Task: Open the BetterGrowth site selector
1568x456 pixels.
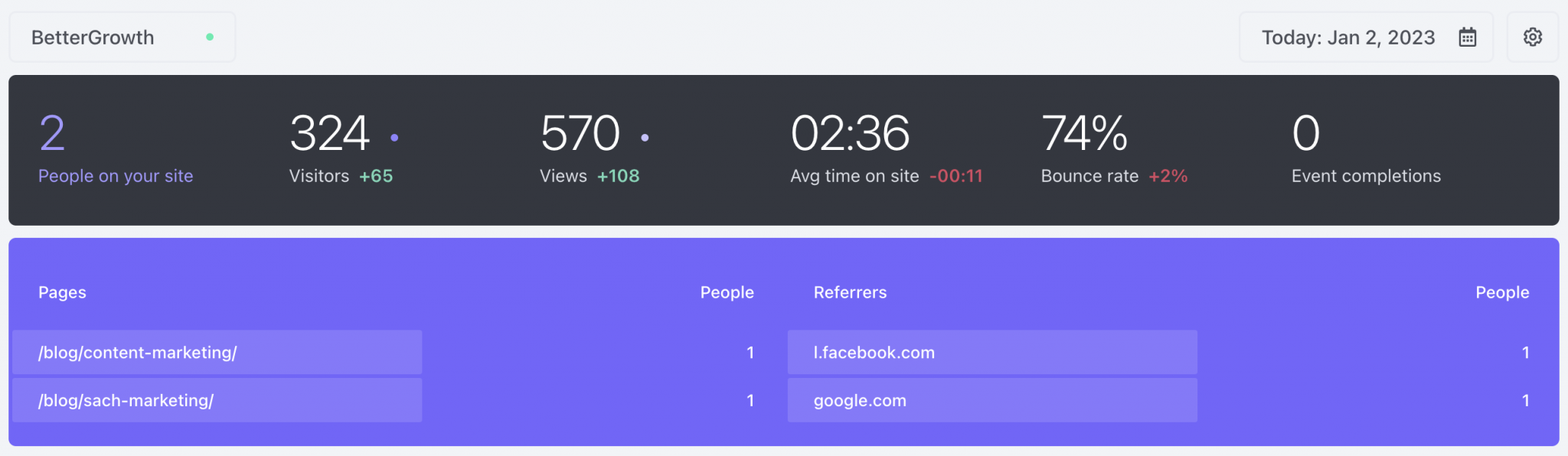Action: (x=90, y=36)
